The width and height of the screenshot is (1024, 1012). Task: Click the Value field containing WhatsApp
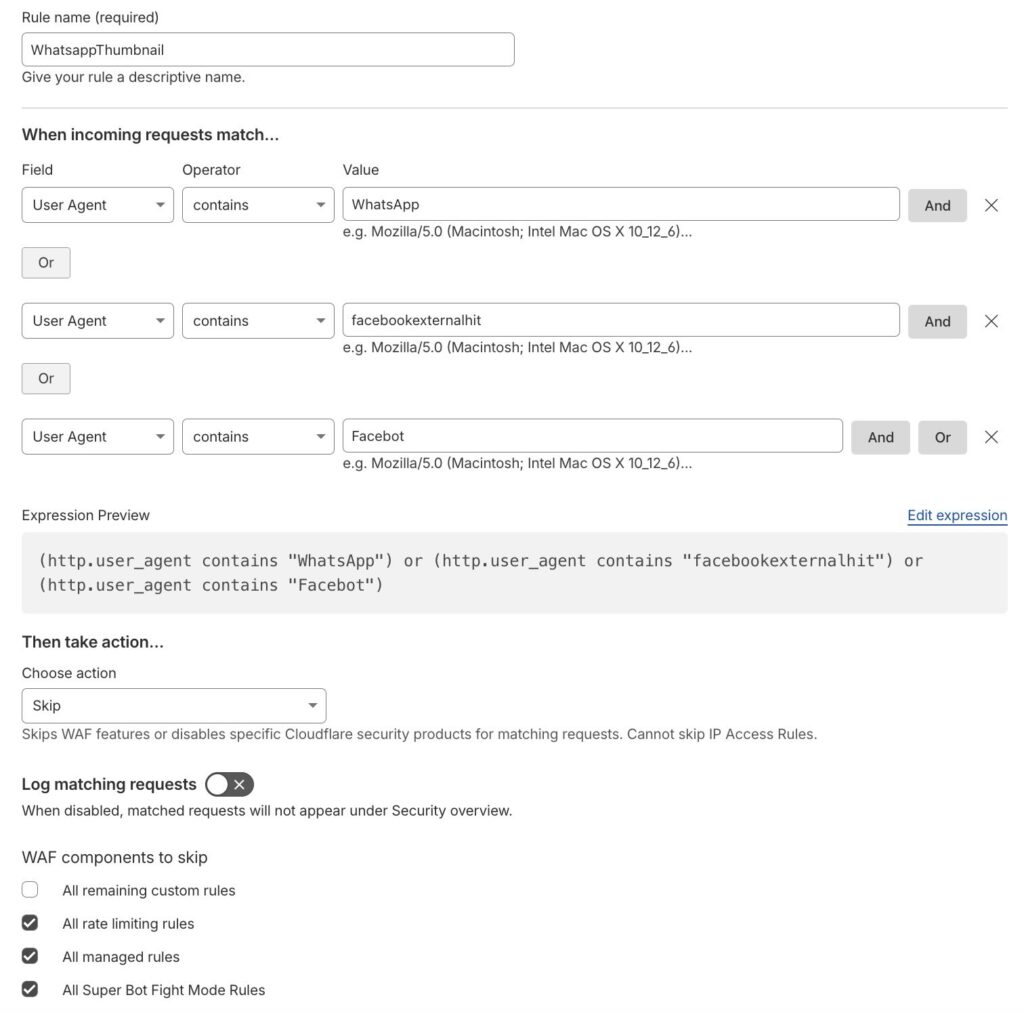(x=620, y=204)
